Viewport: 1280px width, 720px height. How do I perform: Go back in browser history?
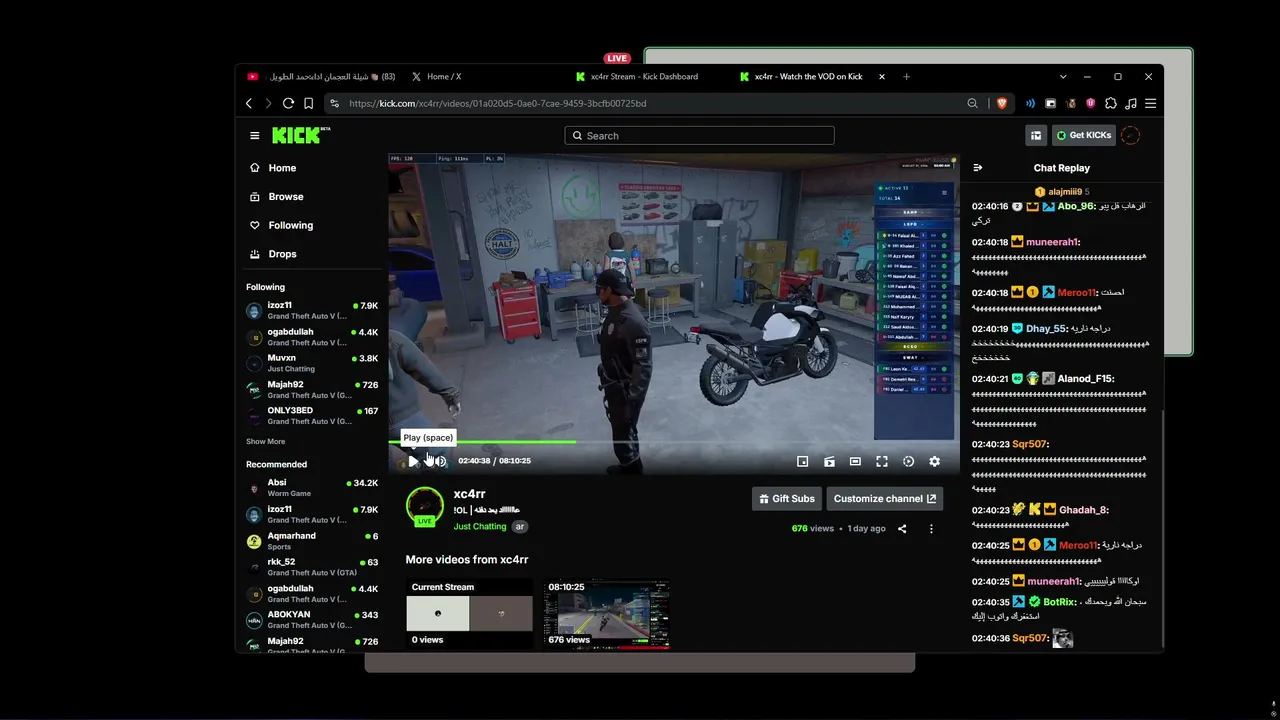pos(250,103)
